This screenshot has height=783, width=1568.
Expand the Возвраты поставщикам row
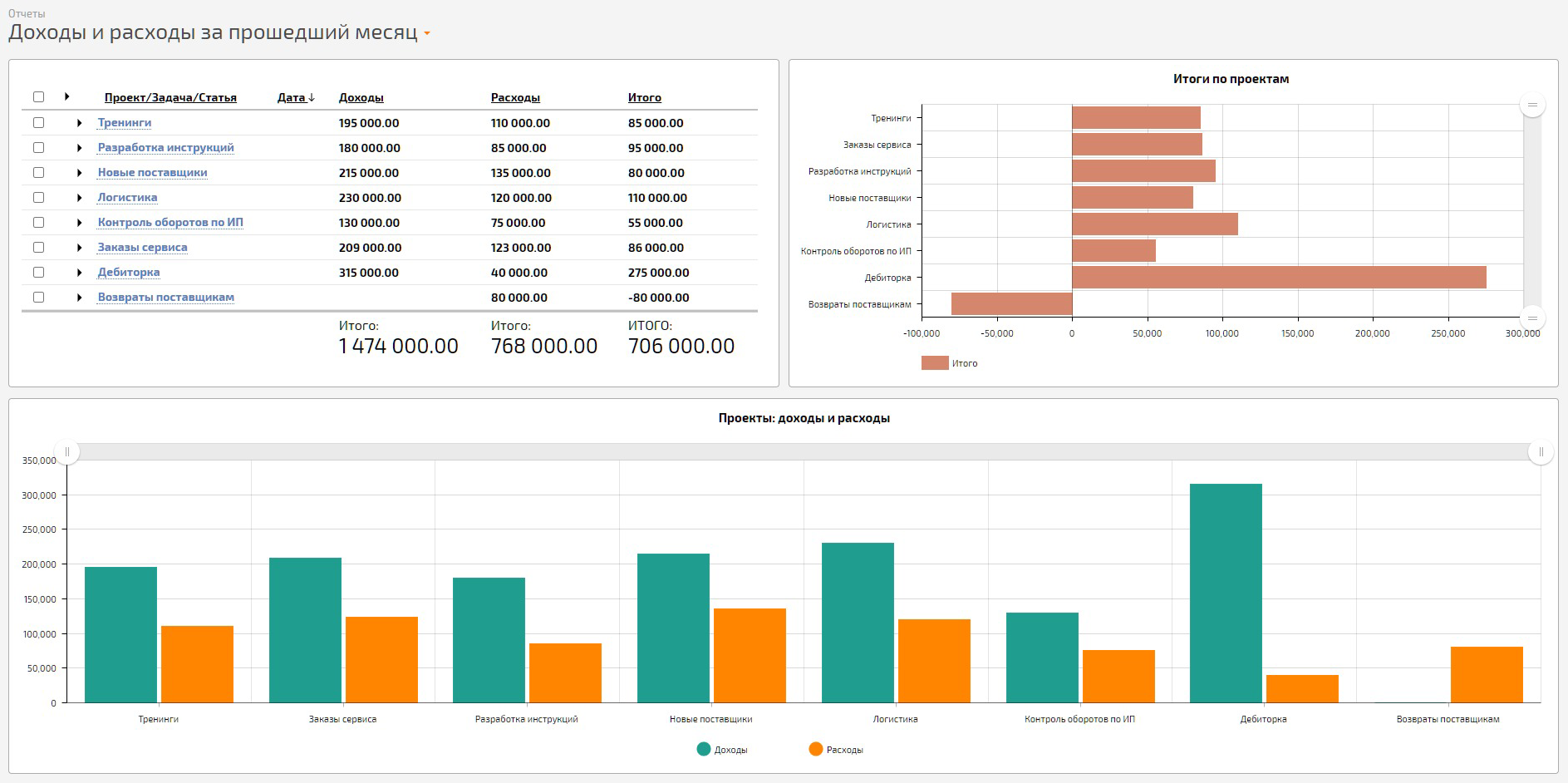pos(79,298)
